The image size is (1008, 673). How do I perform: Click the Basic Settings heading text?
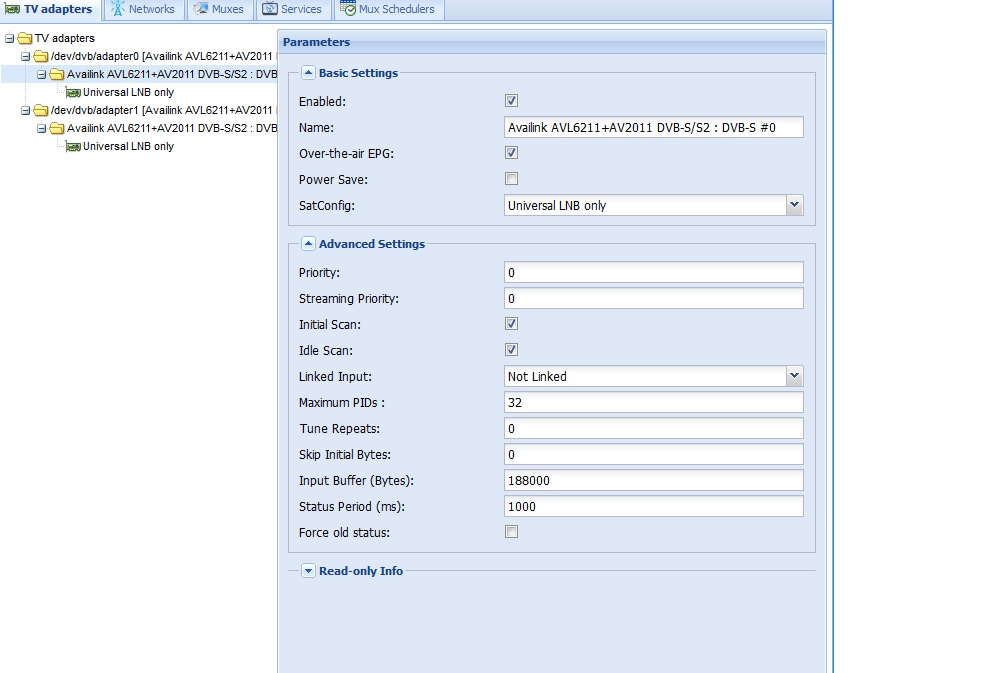tap(358, 73)
